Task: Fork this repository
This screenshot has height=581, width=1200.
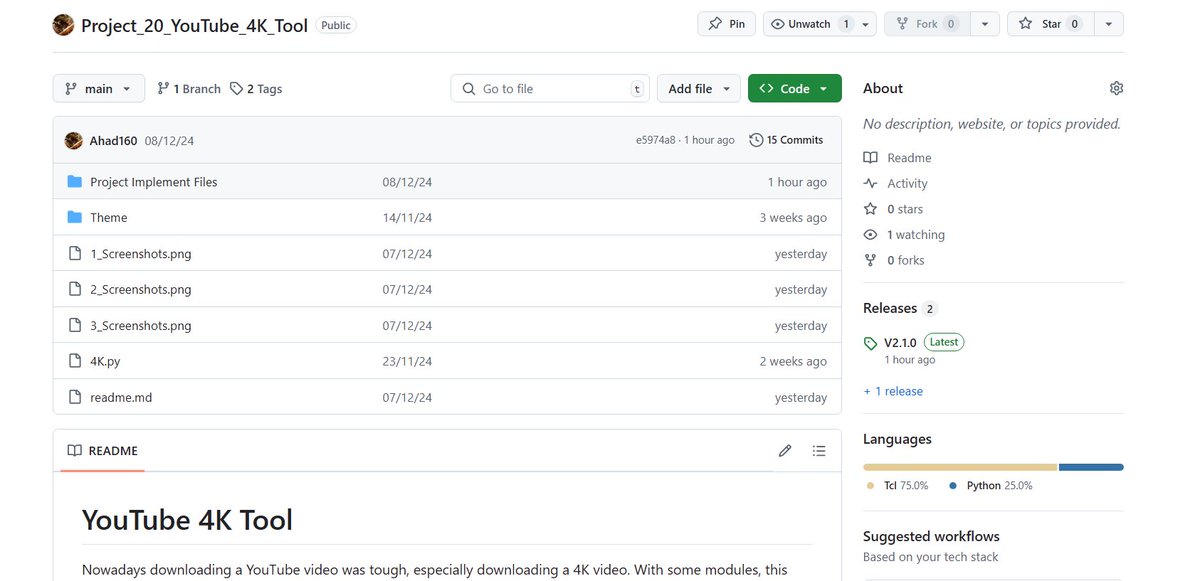Action: [927, 24]
